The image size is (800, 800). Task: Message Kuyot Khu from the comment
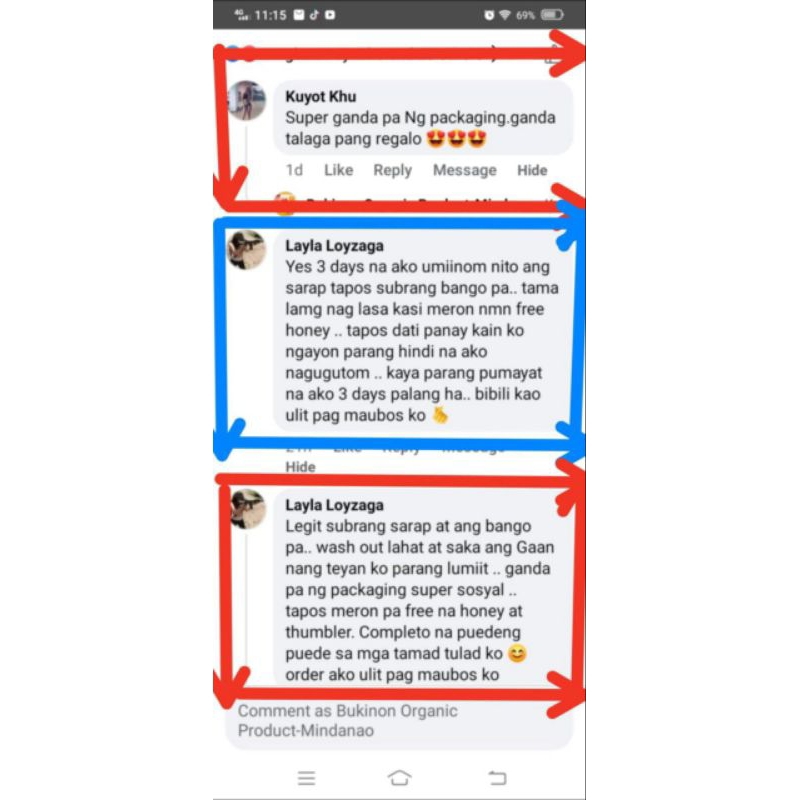(x=464, y=170)
